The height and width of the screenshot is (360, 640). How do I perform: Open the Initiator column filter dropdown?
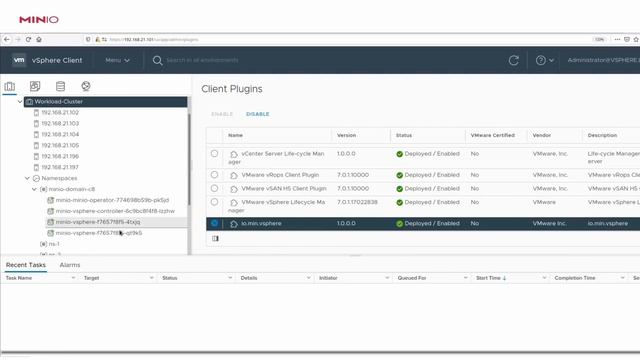(x=387, y=278)
